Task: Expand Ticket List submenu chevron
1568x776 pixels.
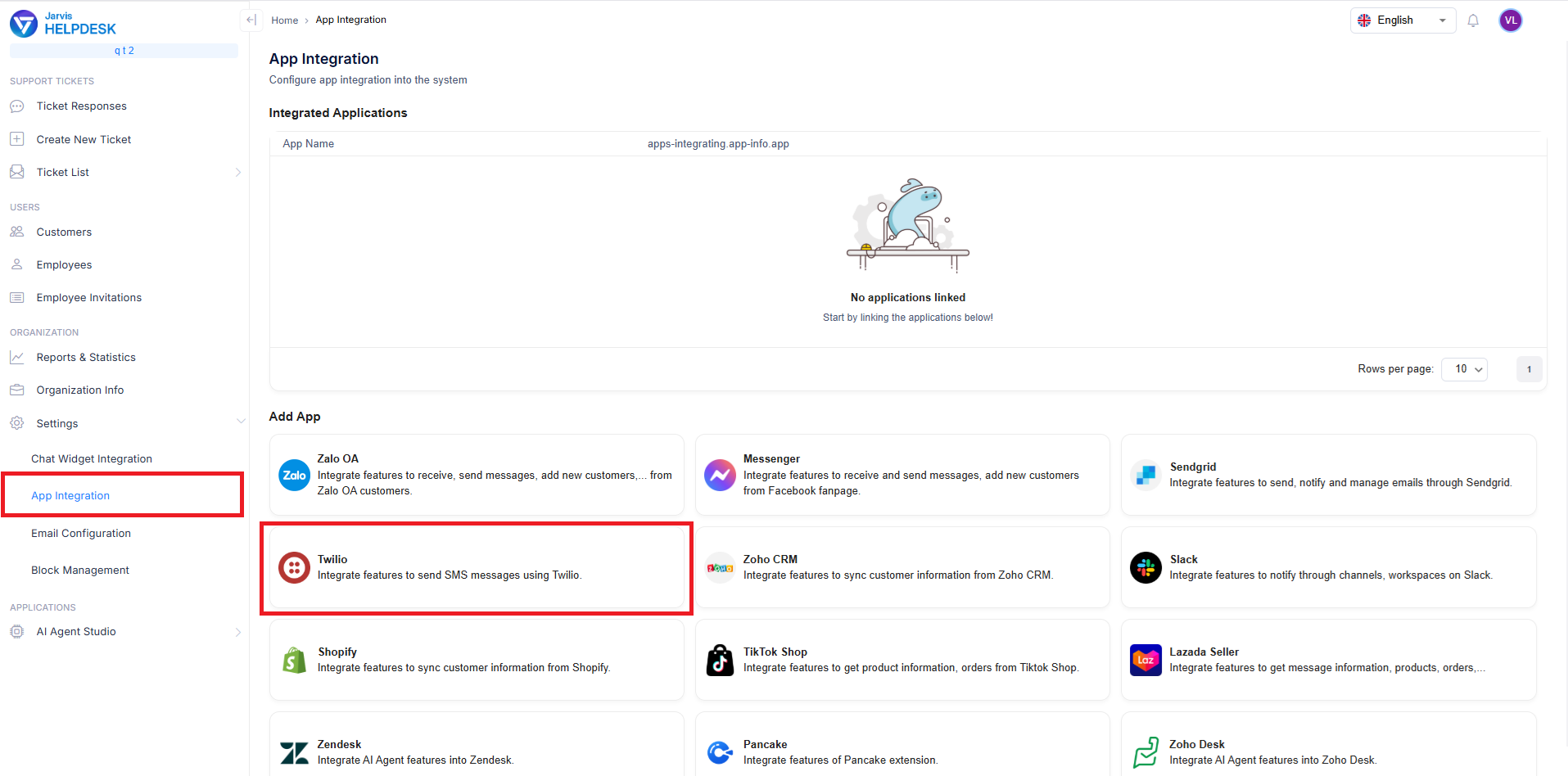Action: click(238, 172)
